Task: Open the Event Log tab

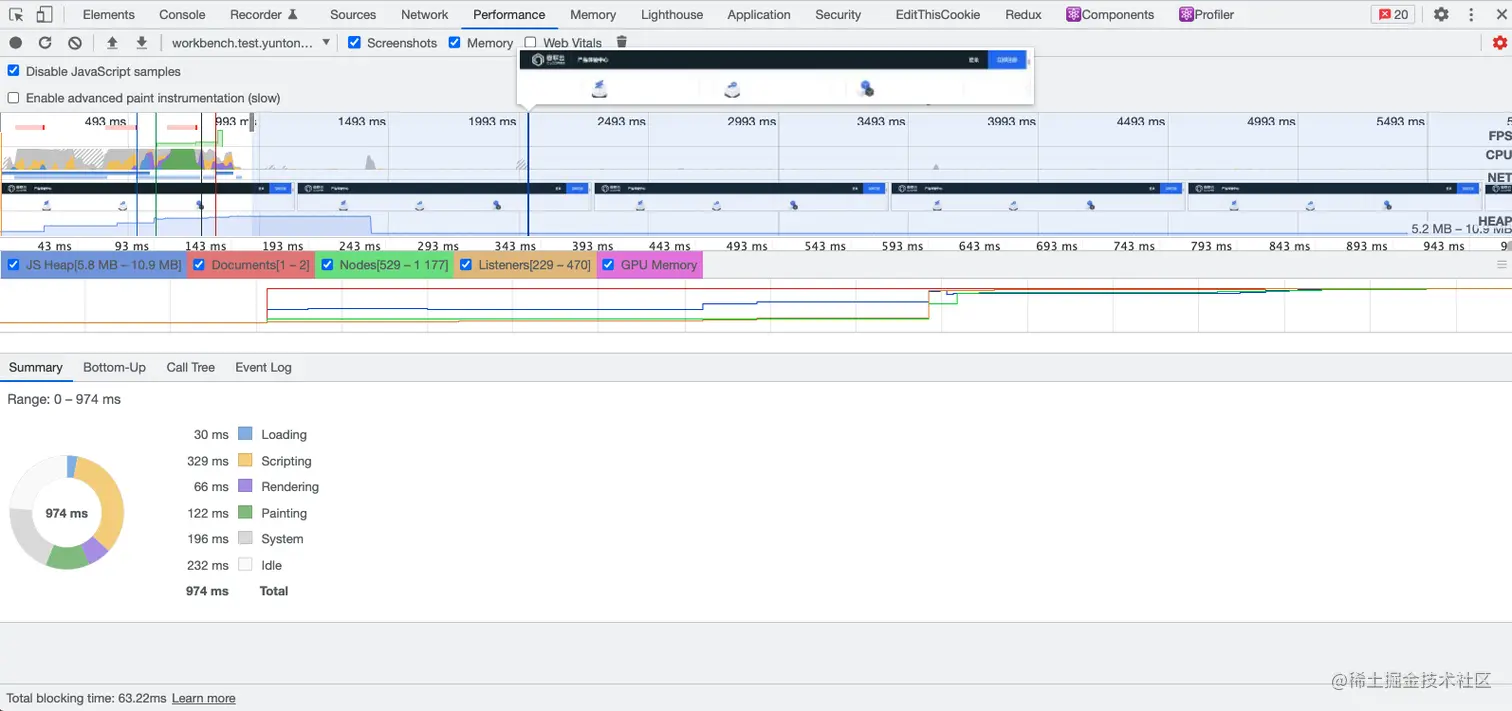Action: point(263,367)
